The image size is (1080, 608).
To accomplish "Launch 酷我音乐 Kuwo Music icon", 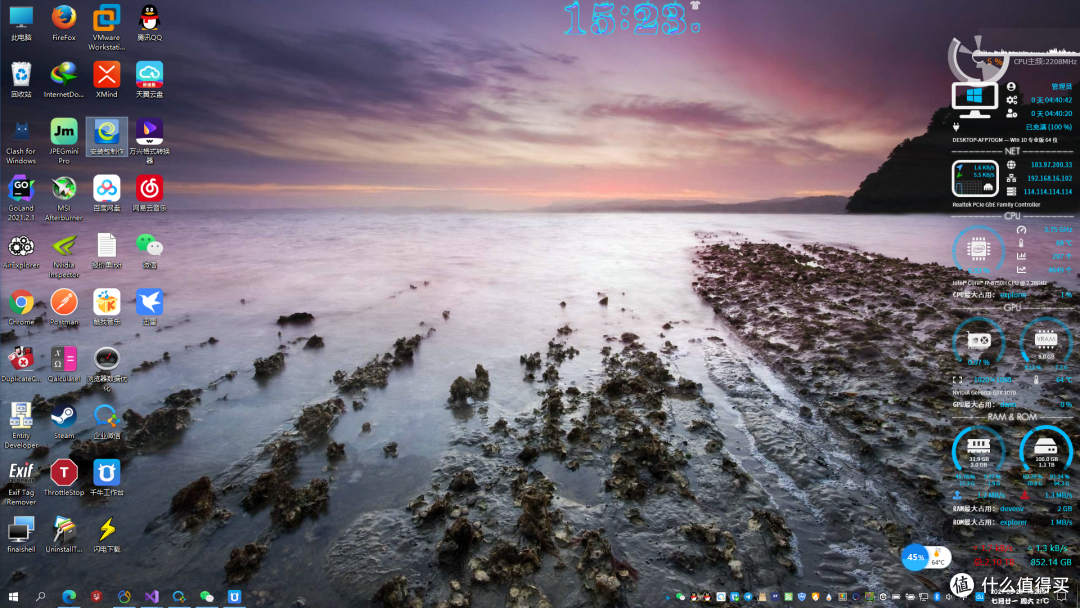I will click(x=106, y=308).
